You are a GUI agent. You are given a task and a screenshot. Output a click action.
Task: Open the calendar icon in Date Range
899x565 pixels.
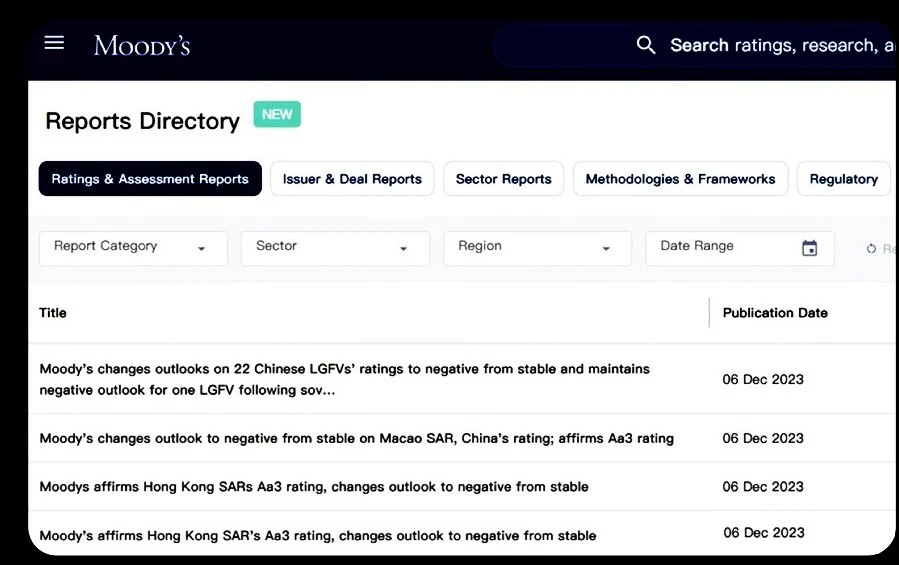[810, 248]
